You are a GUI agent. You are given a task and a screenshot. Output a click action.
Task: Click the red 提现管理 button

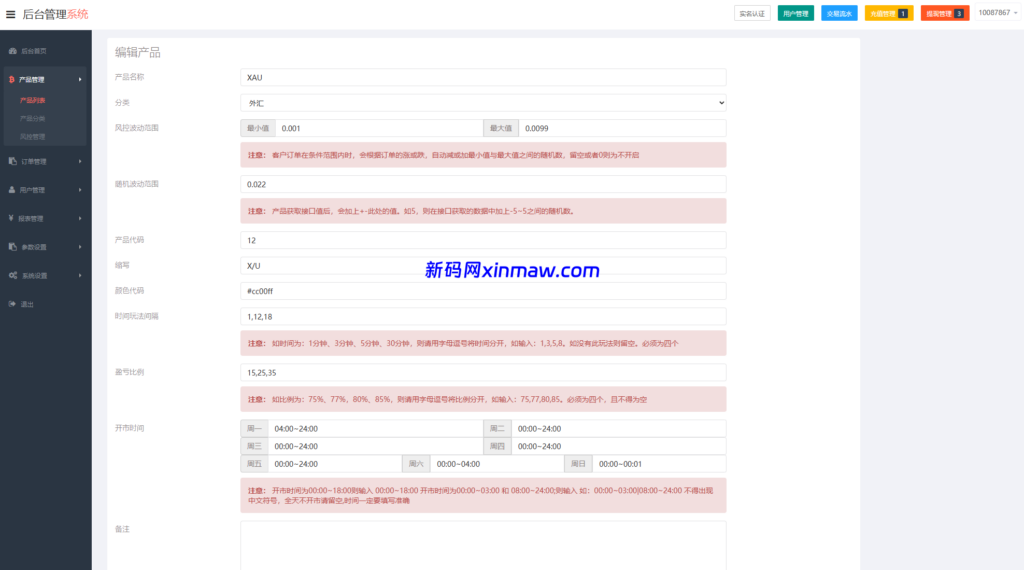[945, 14]
